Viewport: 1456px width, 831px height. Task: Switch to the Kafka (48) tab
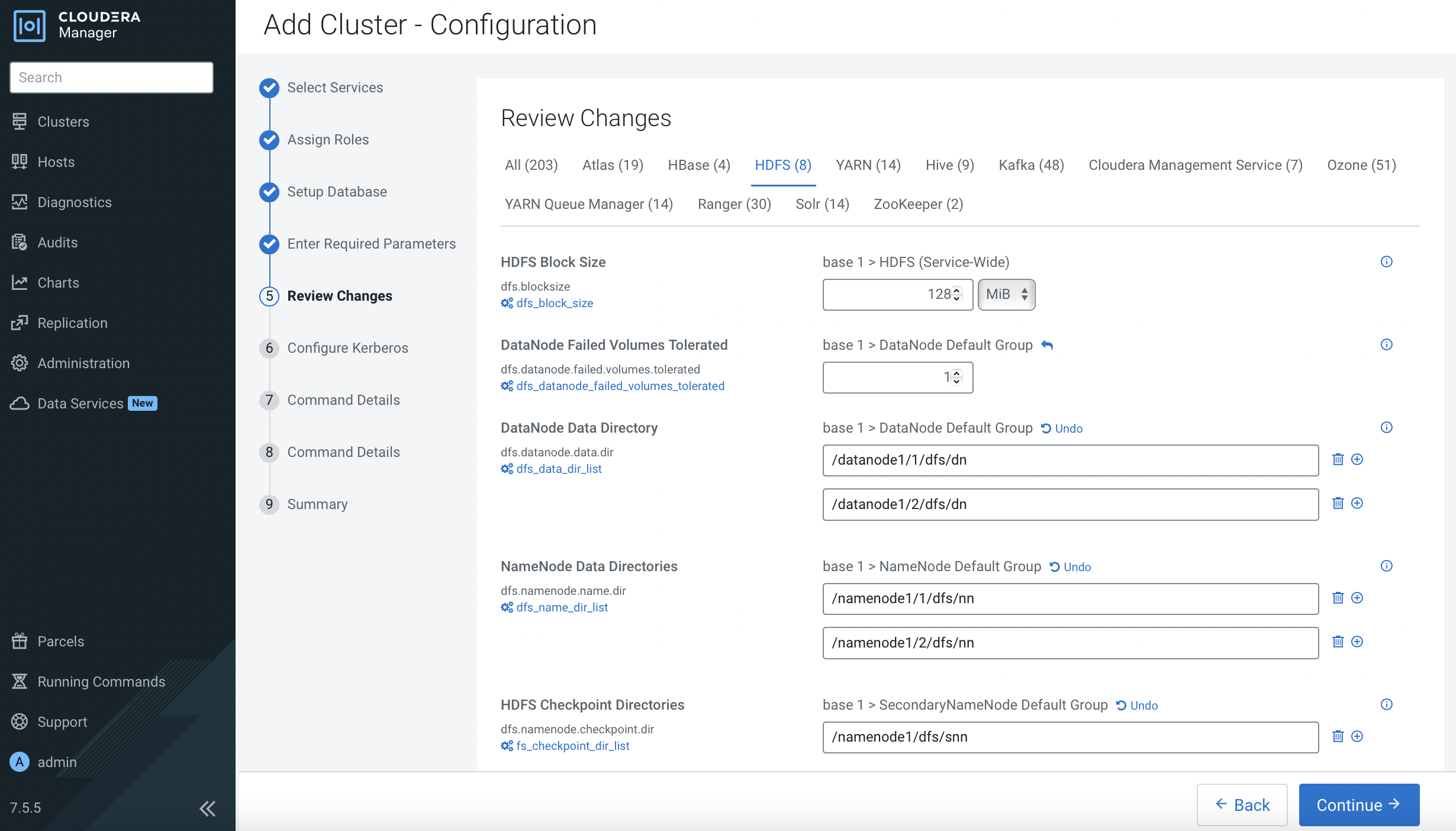point(1031,165)
